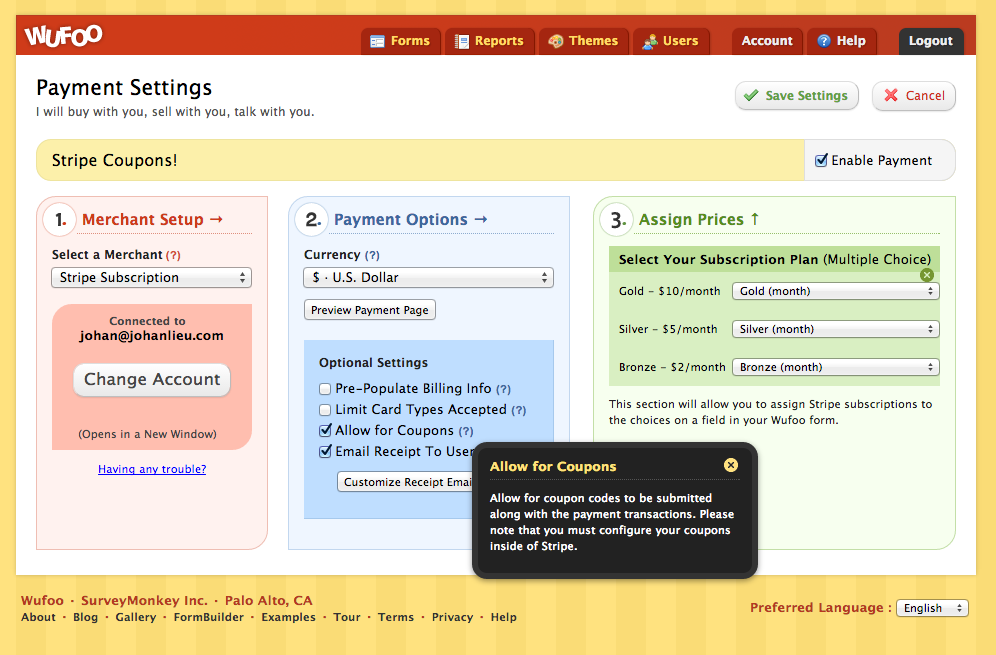
Task: Enable Pre-Populate Billing Info checkbox
Action: click(325, 389)
